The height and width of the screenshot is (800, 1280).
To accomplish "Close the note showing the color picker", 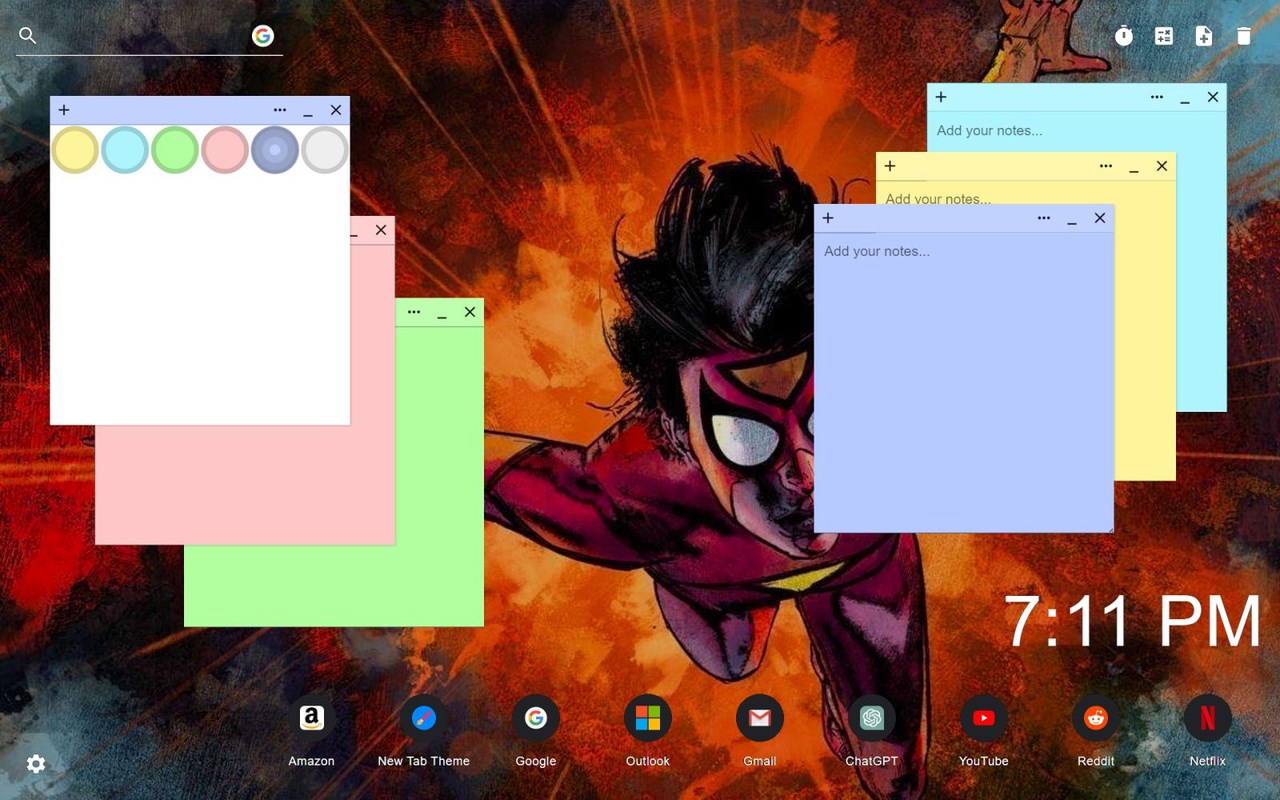I will coord(336,110).
